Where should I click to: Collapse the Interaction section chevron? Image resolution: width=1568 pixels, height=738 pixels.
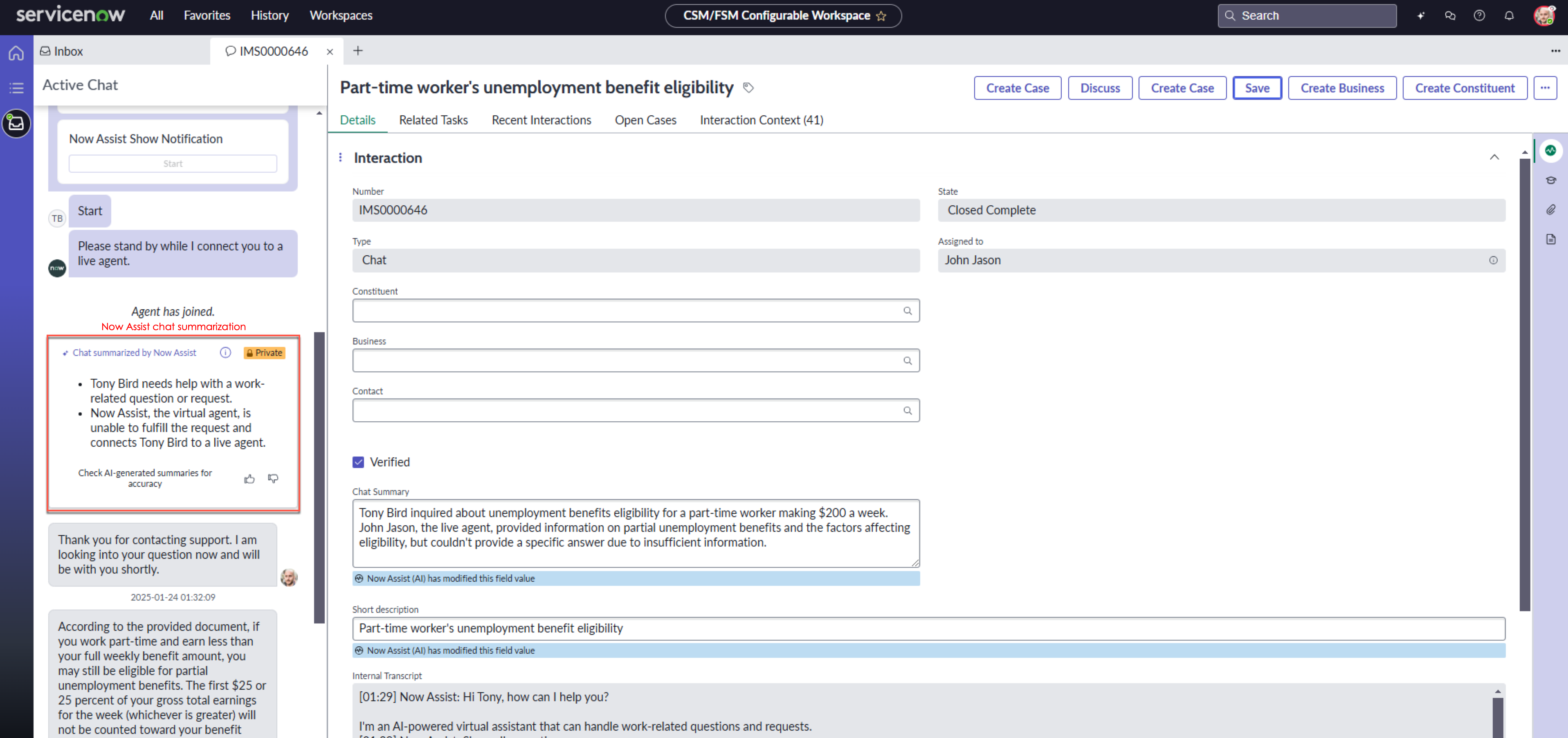[1494, 157]
